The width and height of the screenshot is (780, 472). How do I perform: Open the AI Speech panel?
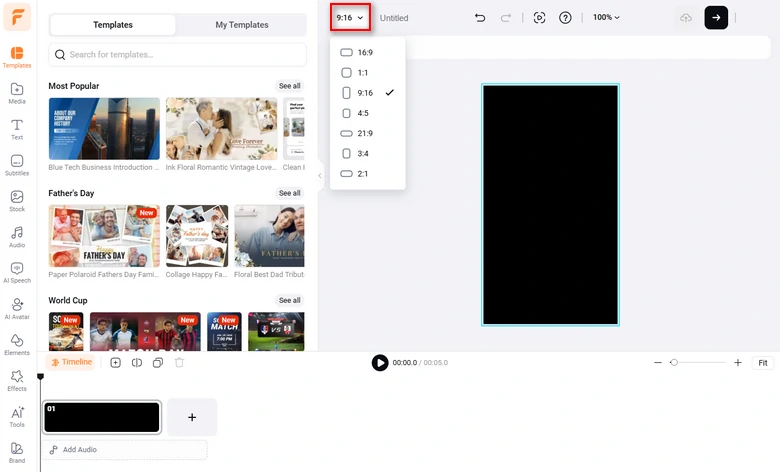click(x=17, y=273)
